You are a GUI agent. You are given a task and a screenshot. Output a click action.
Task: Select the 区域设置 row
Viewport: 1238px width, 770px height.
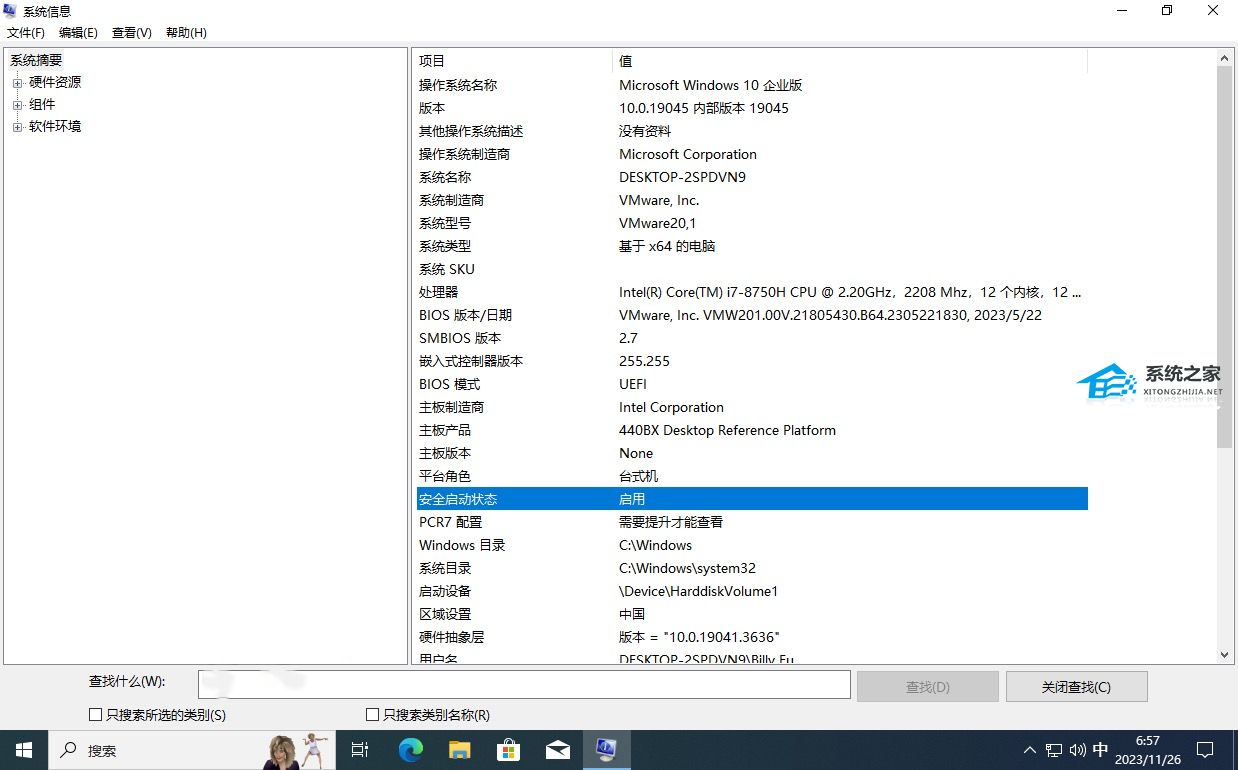(751, 614)
